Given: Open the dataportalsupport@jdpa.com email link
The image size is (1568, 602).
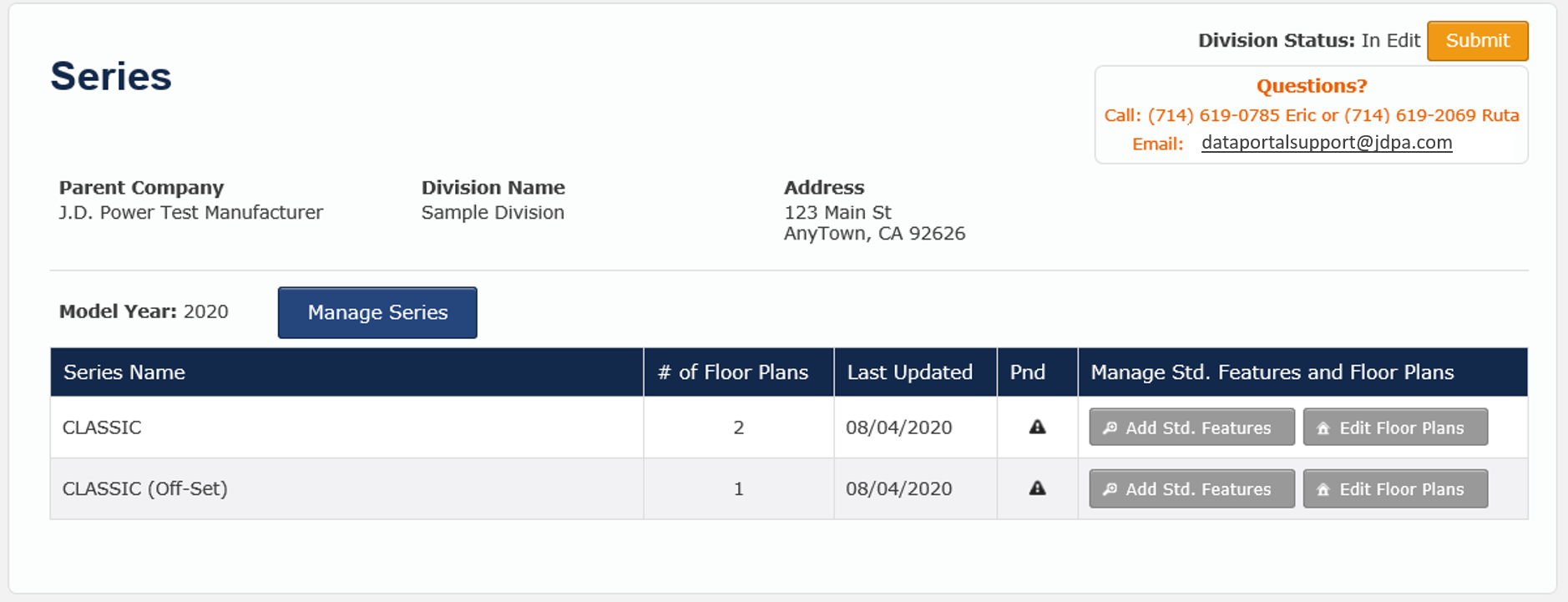Looking at the screenshot, I should pyautogui.click(x=1326, y=143).
